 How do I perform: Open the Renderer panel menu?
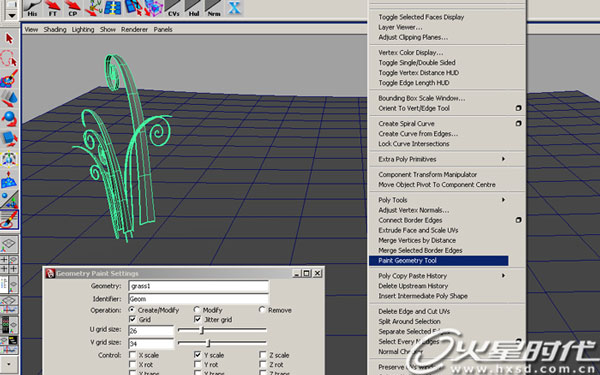134,29
